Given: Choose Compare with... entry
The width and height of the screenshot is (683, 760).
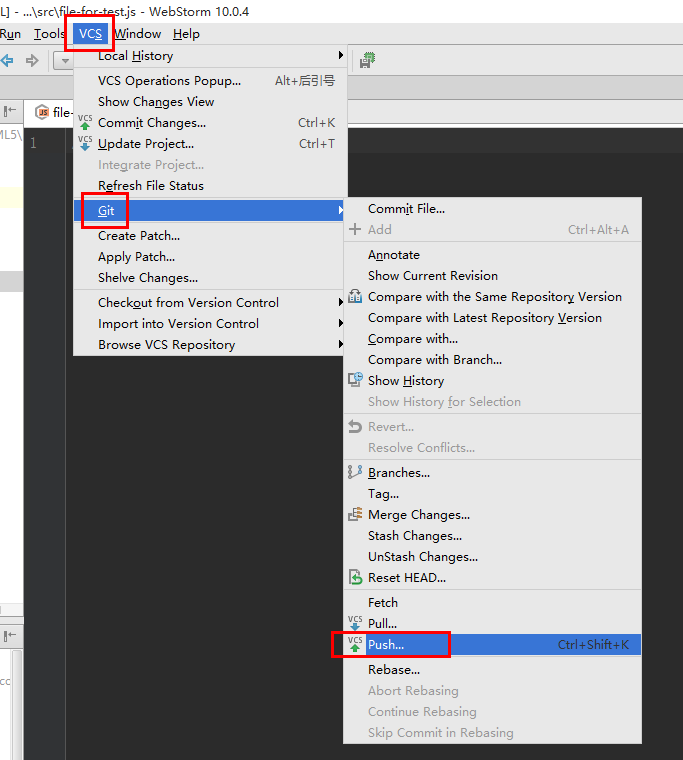Looking at the screenshot, I should 492,338.
